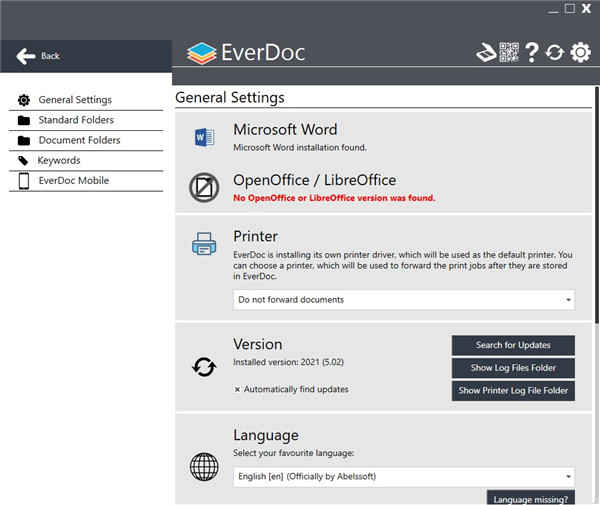Click the EverDoc logo icon
600x505 pixels.
202,53
